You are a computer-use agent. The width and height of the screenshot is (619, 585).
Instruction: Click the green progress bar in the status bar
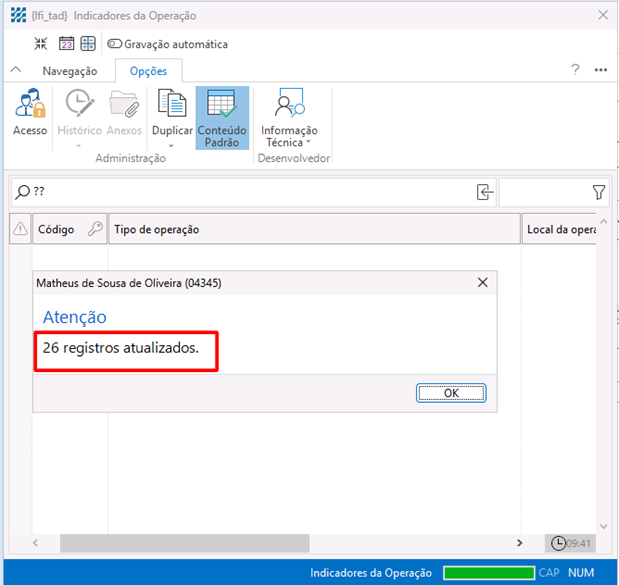(490, 573)
